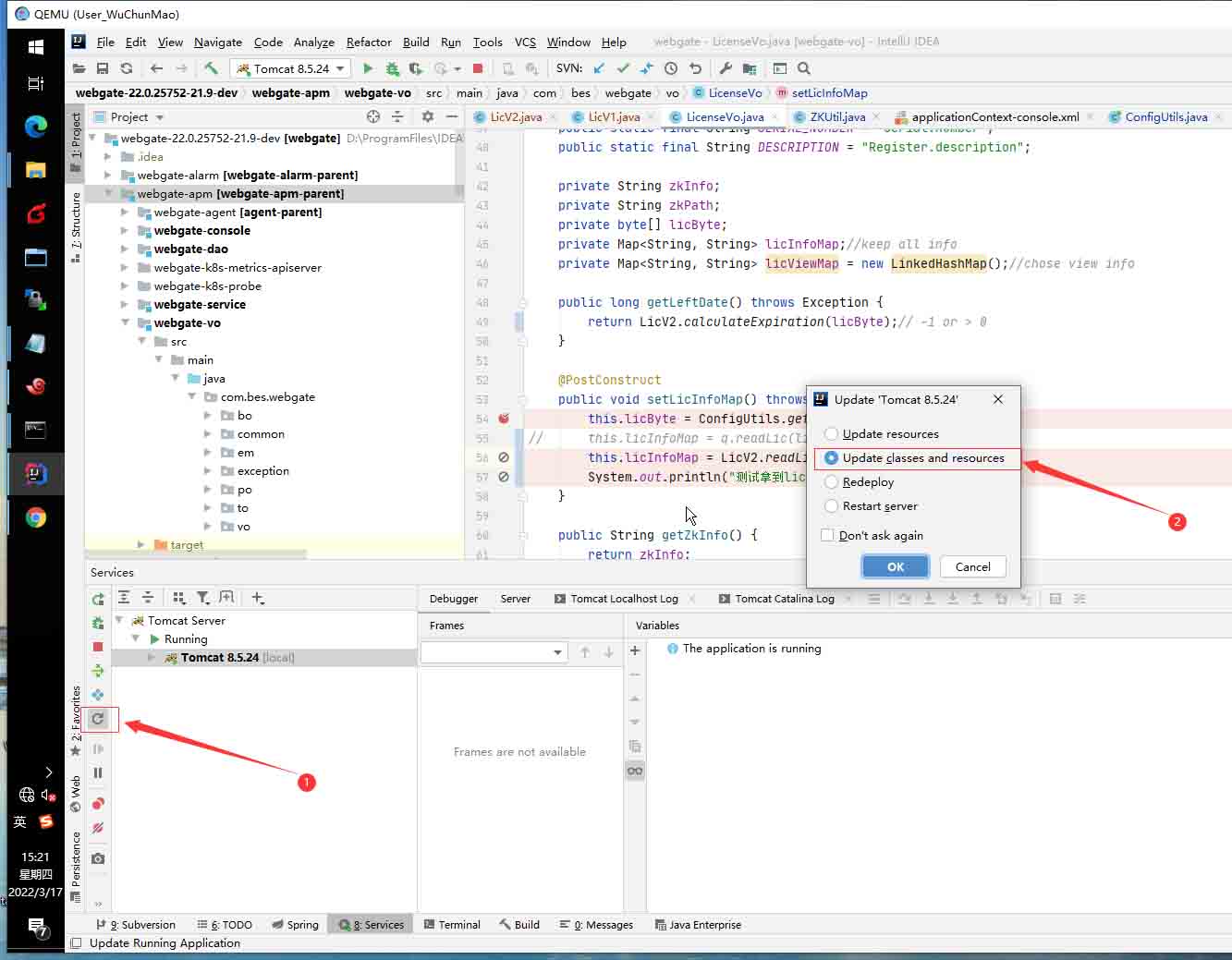The height and width of the screenshot is (960, 1232).
Task: Open the 6: TODO tool window button
Action: pos(225,925)
